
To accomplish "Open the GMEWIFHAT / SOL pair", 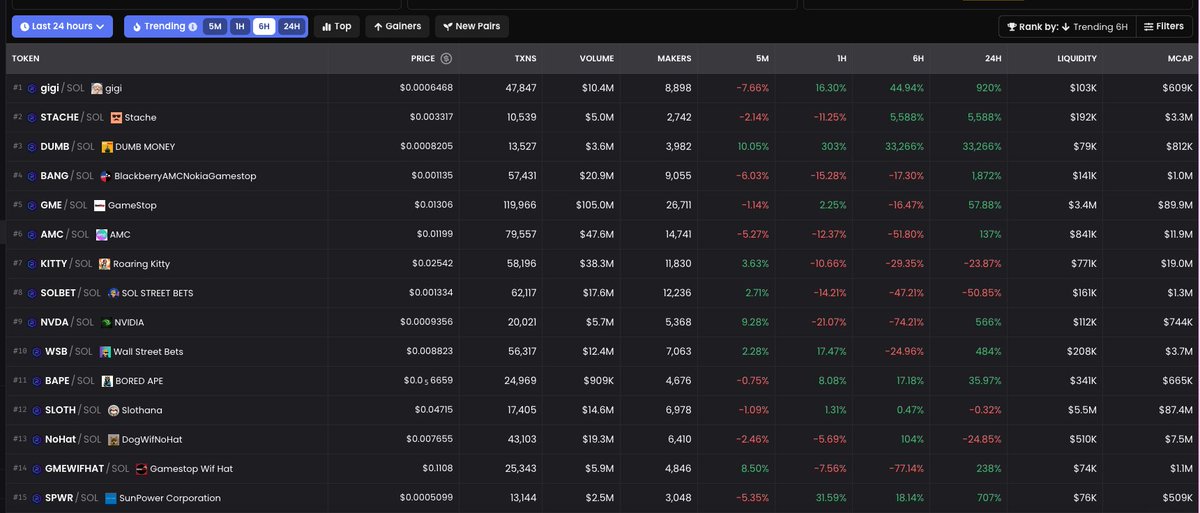I will [88, 468].
